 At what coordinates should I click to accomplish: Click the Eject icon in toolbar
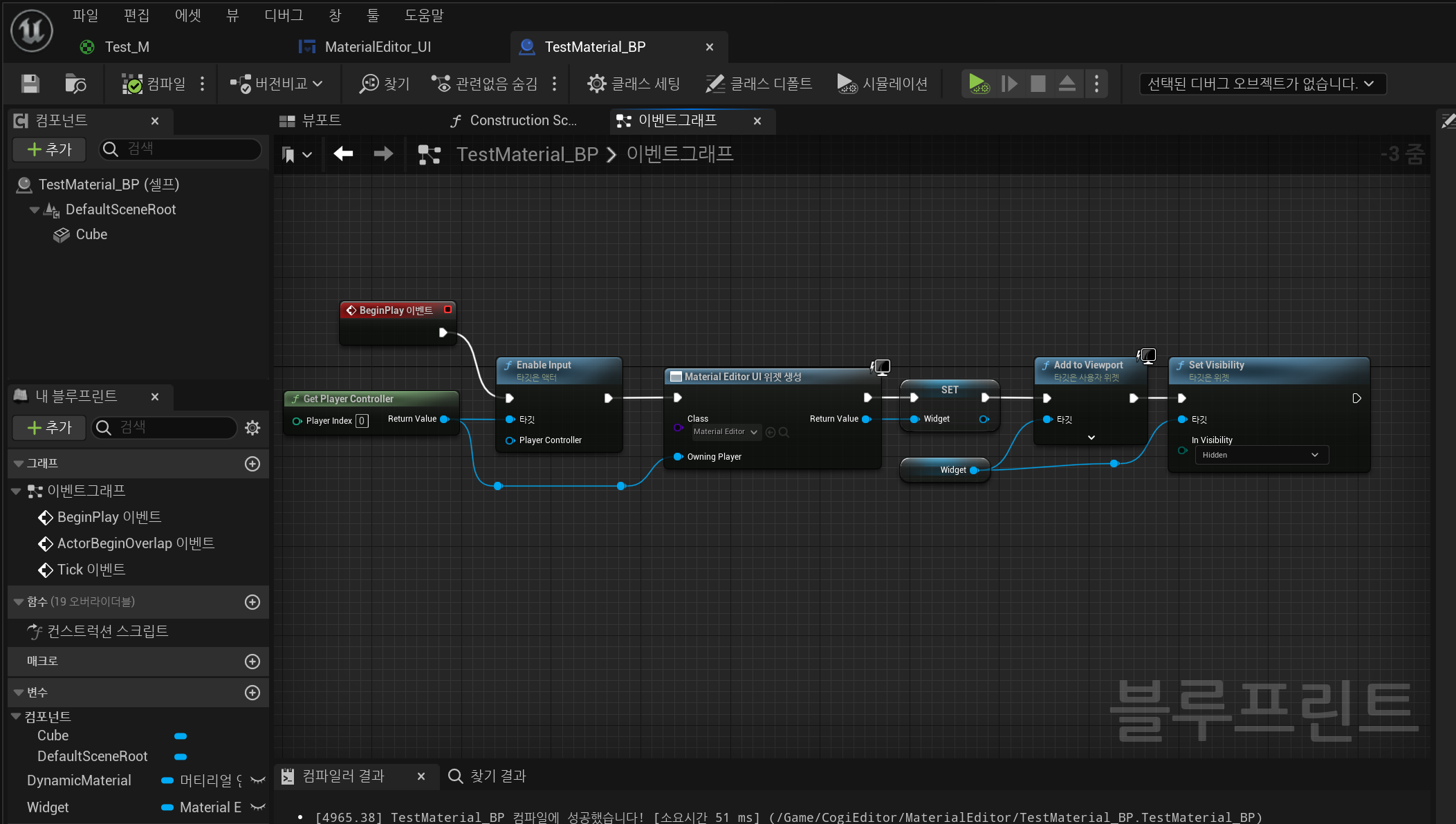click(1067, 84)
